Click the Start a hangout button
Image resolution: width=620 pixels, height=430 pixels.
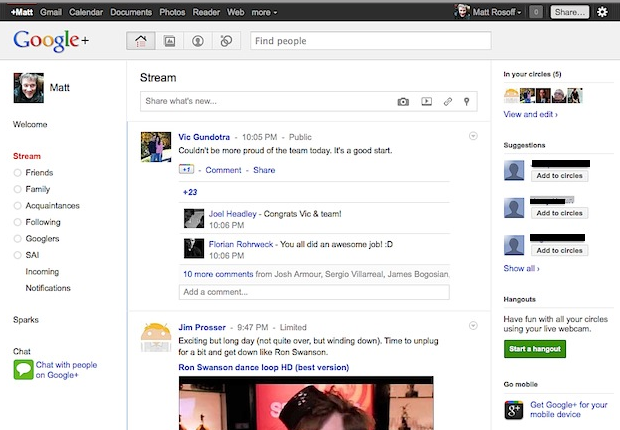(x=534, y=349)
